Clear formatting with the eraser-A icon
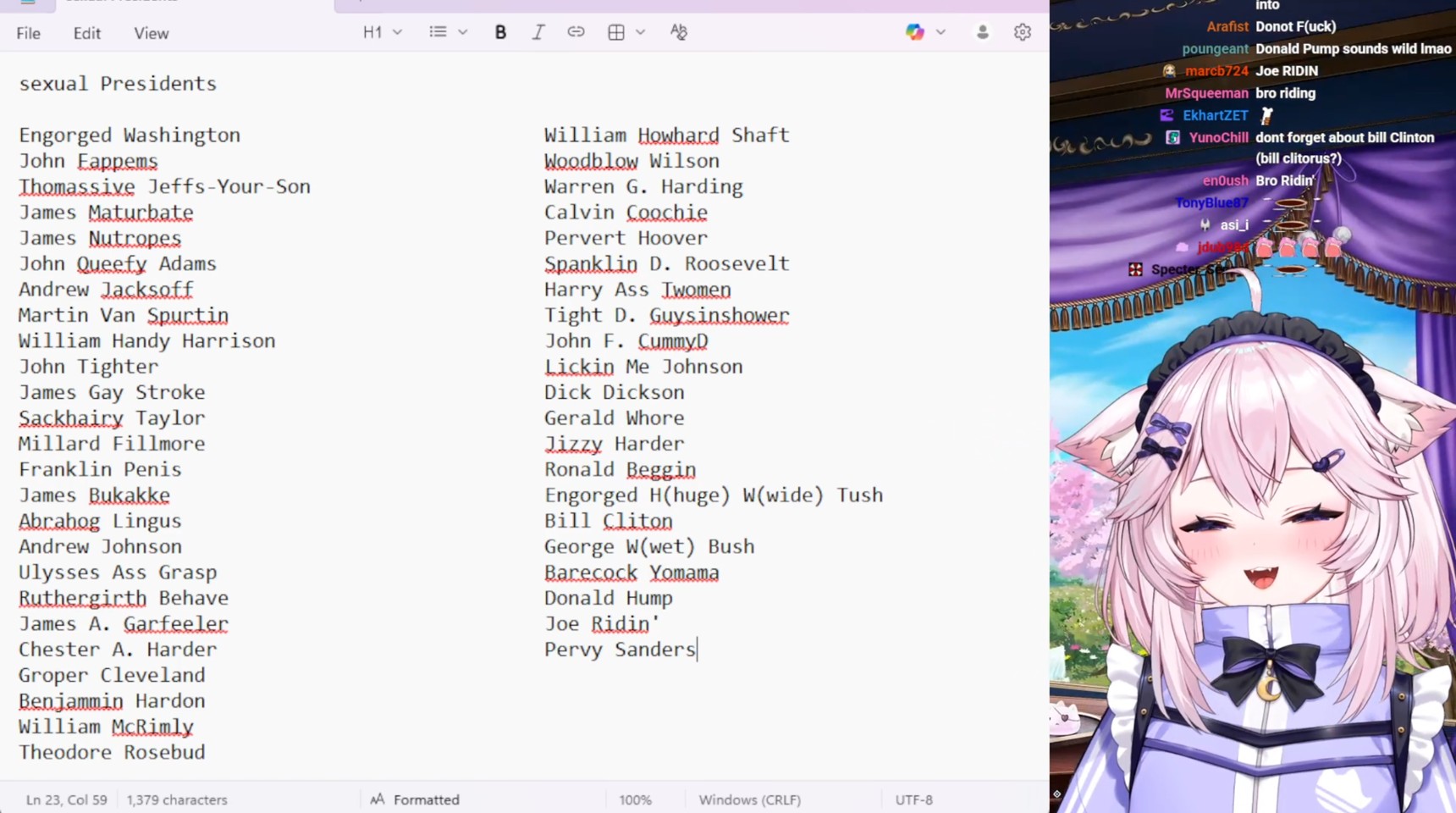Image resolution: width=1456 pixels, height=813 pixels. pyautogui.click(x=679, y=32)
